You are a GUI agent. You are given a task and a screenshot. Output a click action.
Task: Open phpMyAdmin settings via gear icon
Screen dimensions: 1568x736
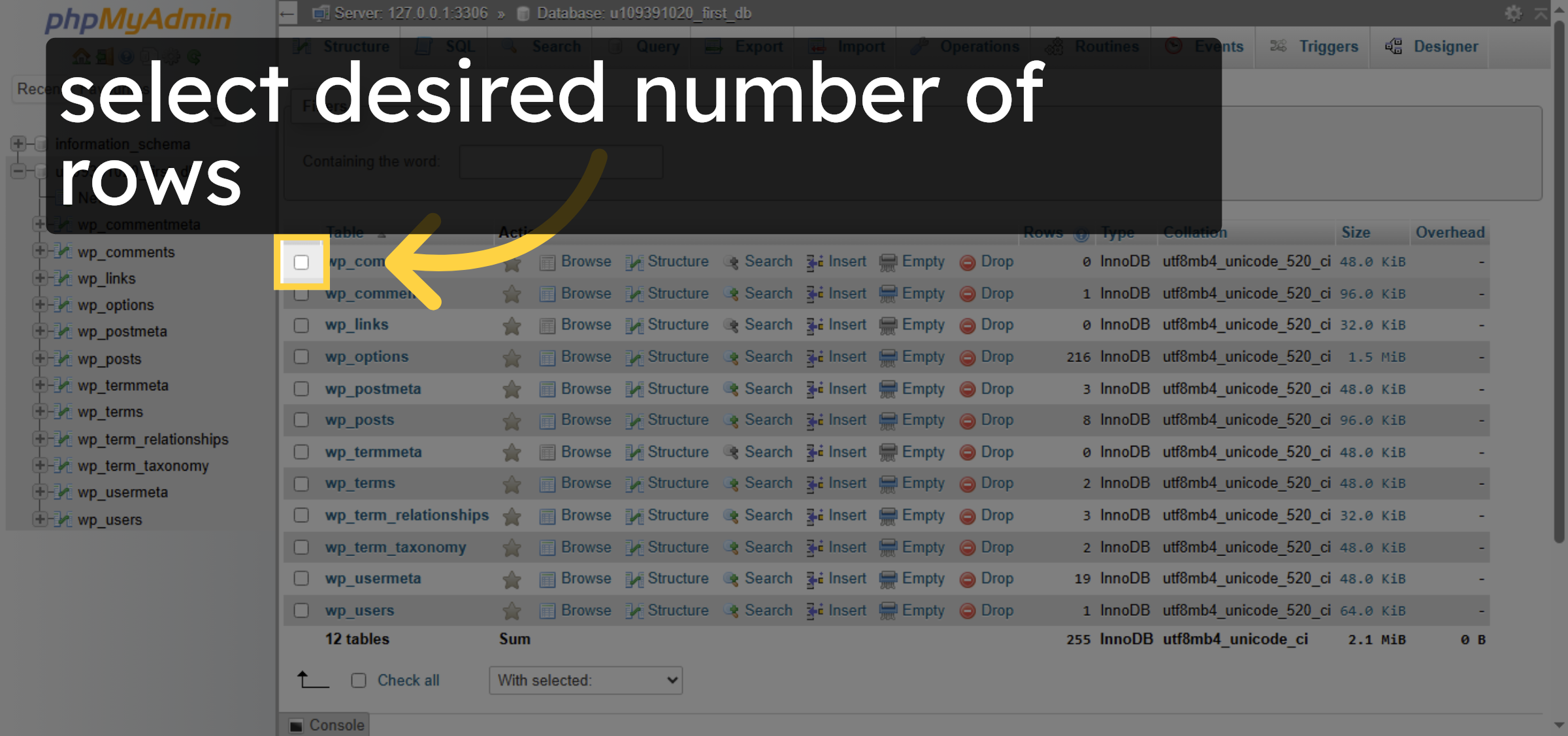point(1514,12)
